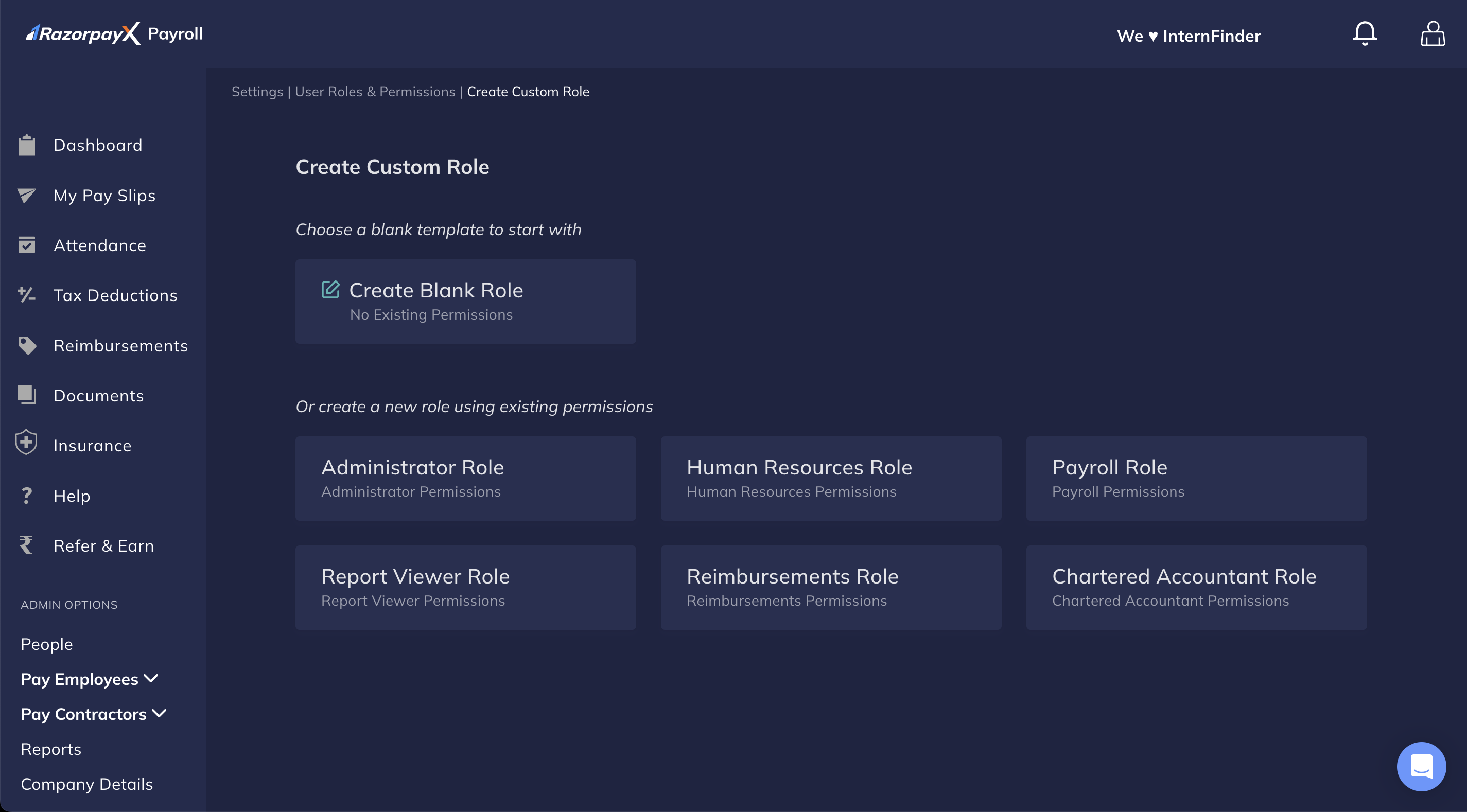
Task: Open the Attendance section
Action: [x=100, y=245]
